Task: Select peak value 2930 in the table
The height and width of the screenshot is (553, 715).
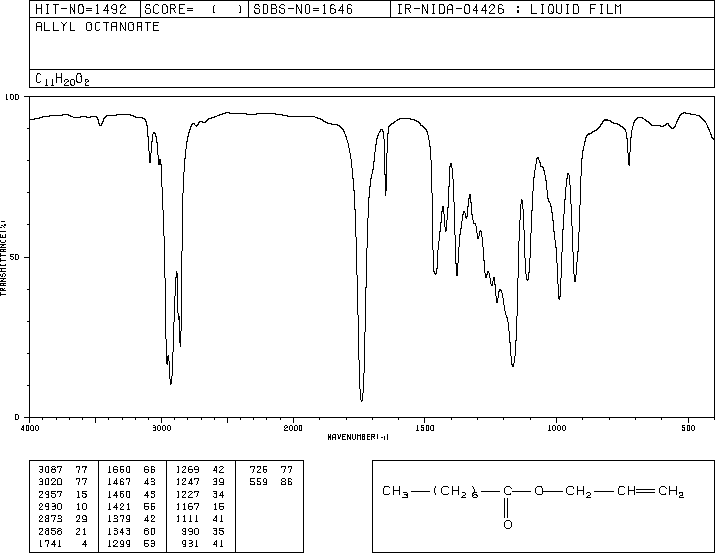Action: click(x=50, y=506)
